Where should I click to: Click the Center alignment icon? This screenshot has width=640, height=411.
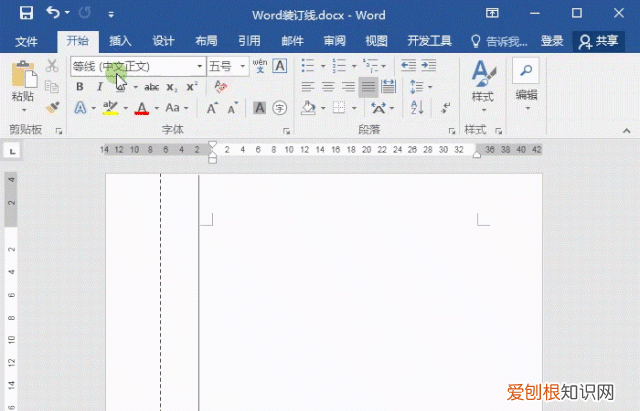(328, 87)
